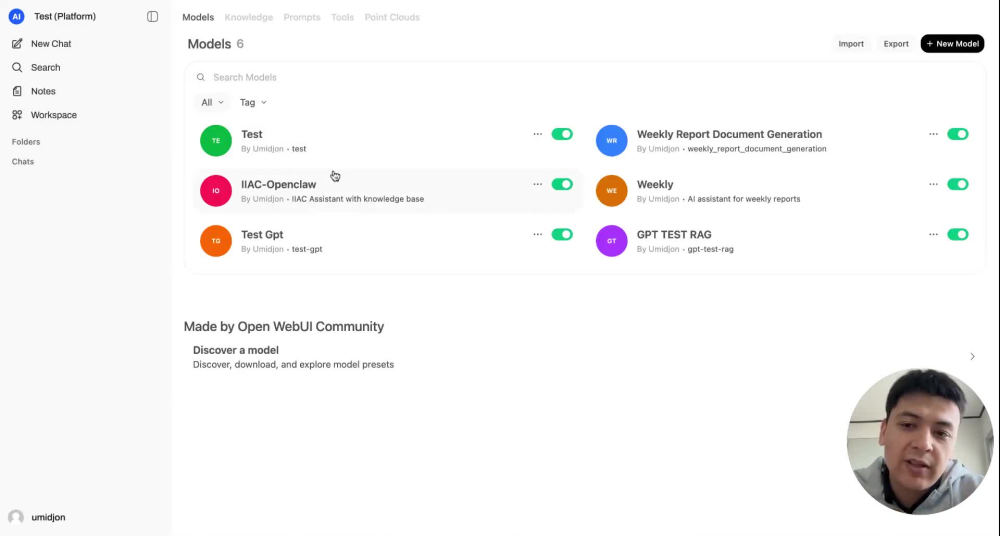Switch to the Point Clouds tab
The image size is (1000, 536).
(x=392, y=17)
